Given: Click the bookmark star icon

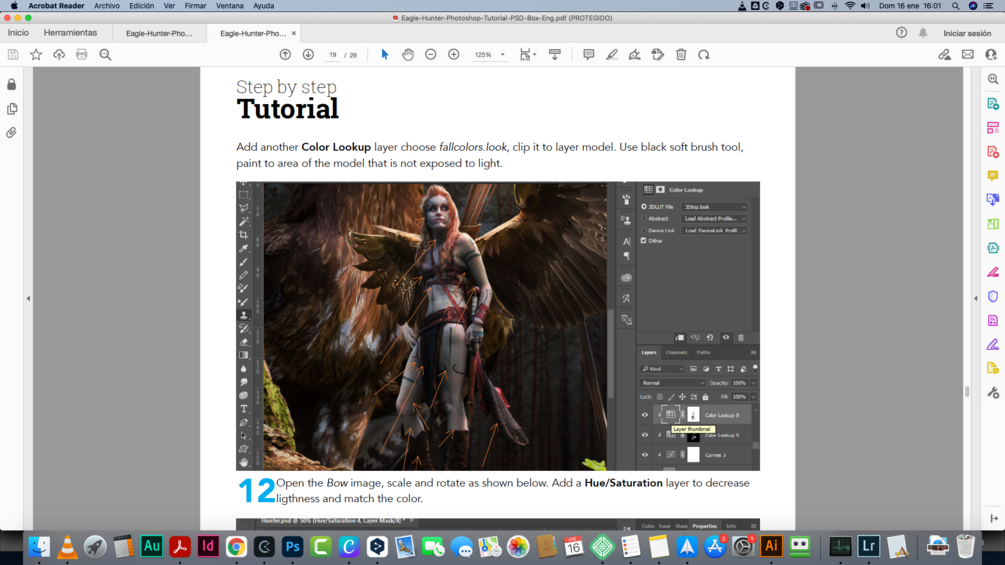Looking at the screenshot, I should click(x=36, y=54).
